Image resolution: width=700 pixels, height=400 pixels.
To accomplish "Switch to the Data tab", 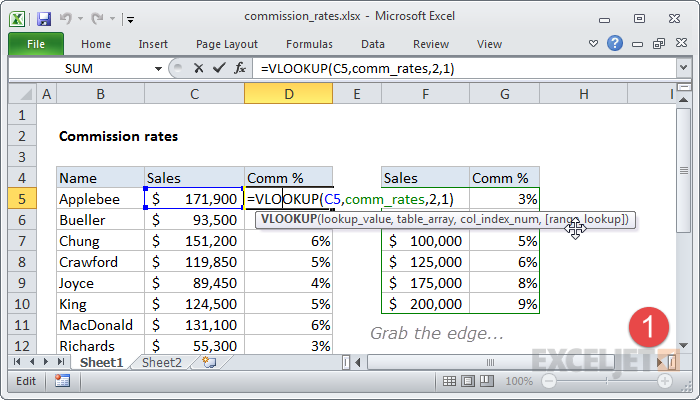I will click(373, 44).
